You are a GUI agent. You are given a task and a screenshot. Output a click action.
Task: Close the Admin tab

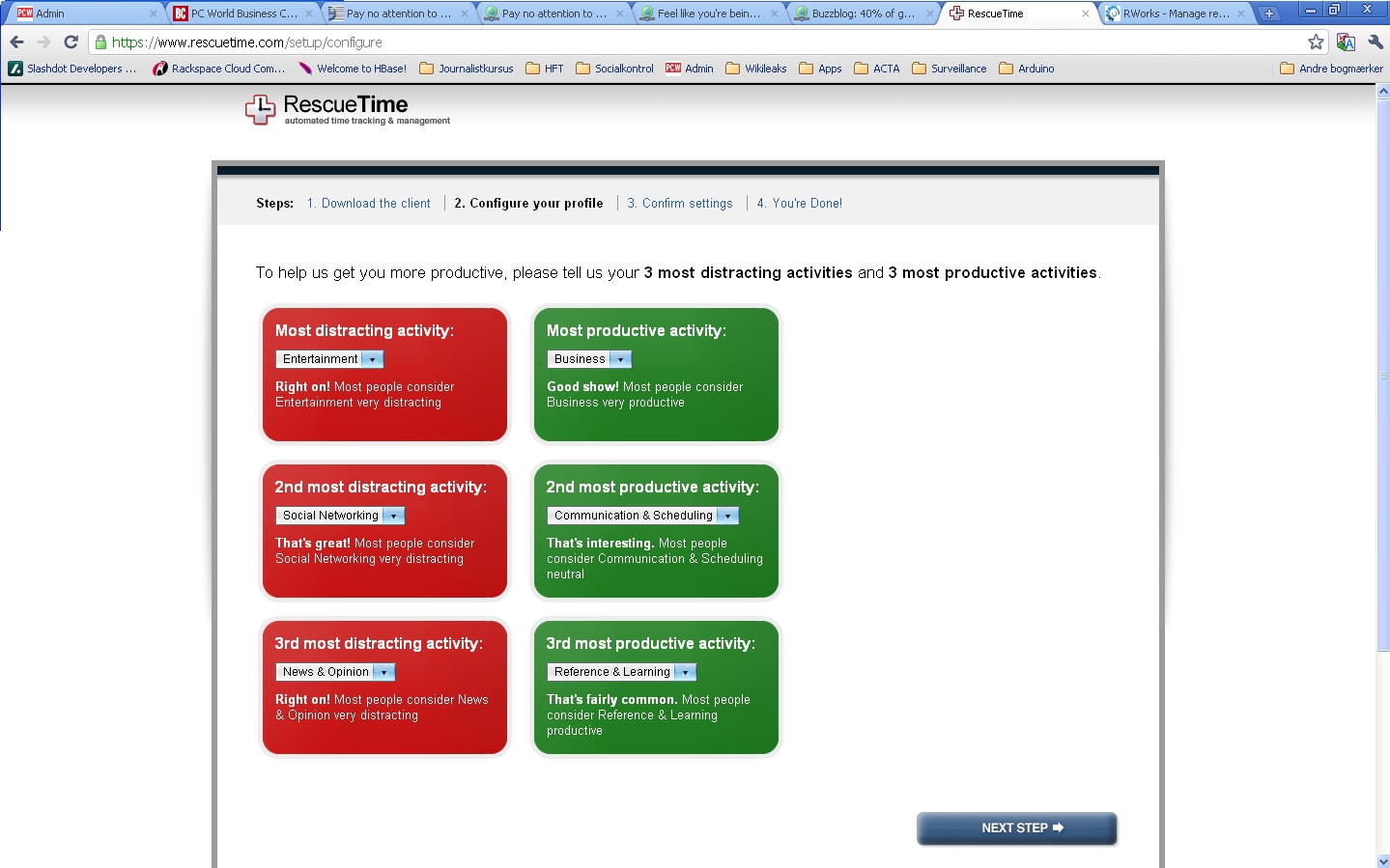point(153,14)
